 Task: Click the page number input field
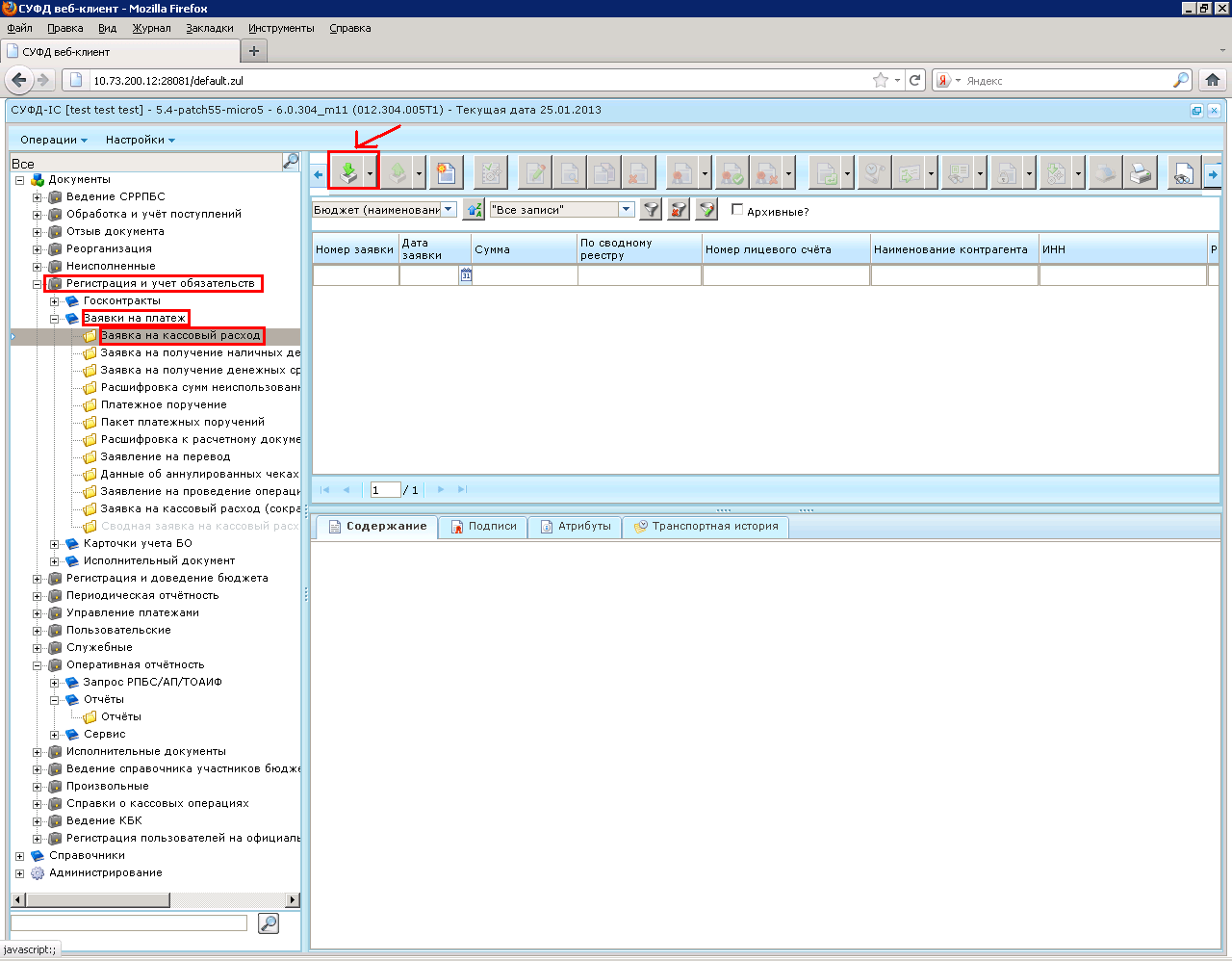[x=385, y=489]
